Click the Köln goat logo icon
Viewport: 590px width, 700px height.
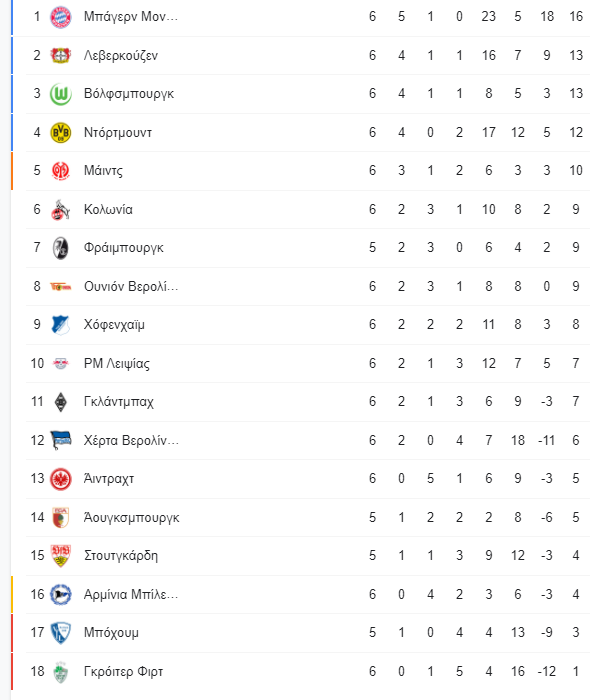tap(60, 209)
